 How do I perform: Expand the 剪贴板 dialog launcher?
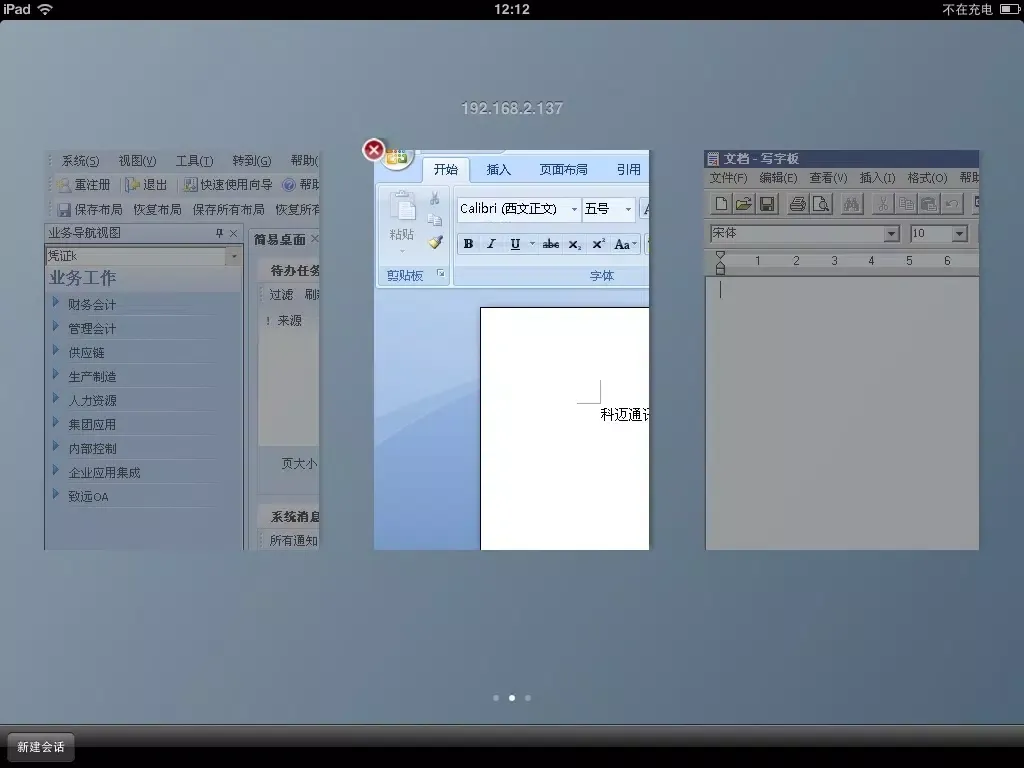click(x=441, y=274)
